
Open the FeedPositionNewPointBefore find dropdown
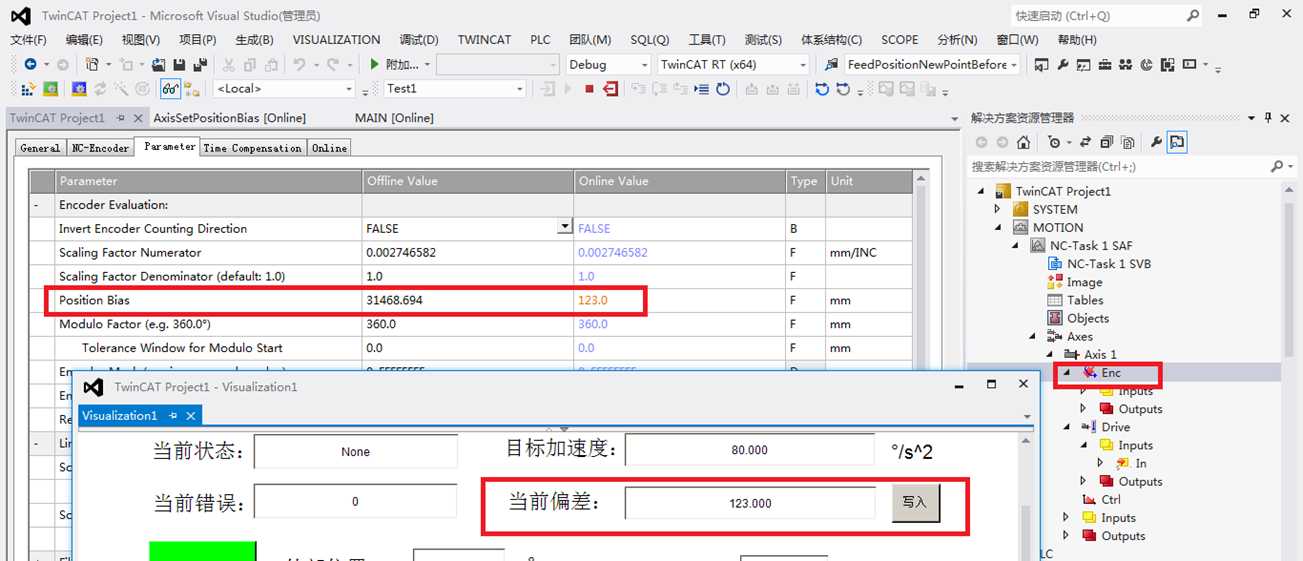pos(1013,64)
